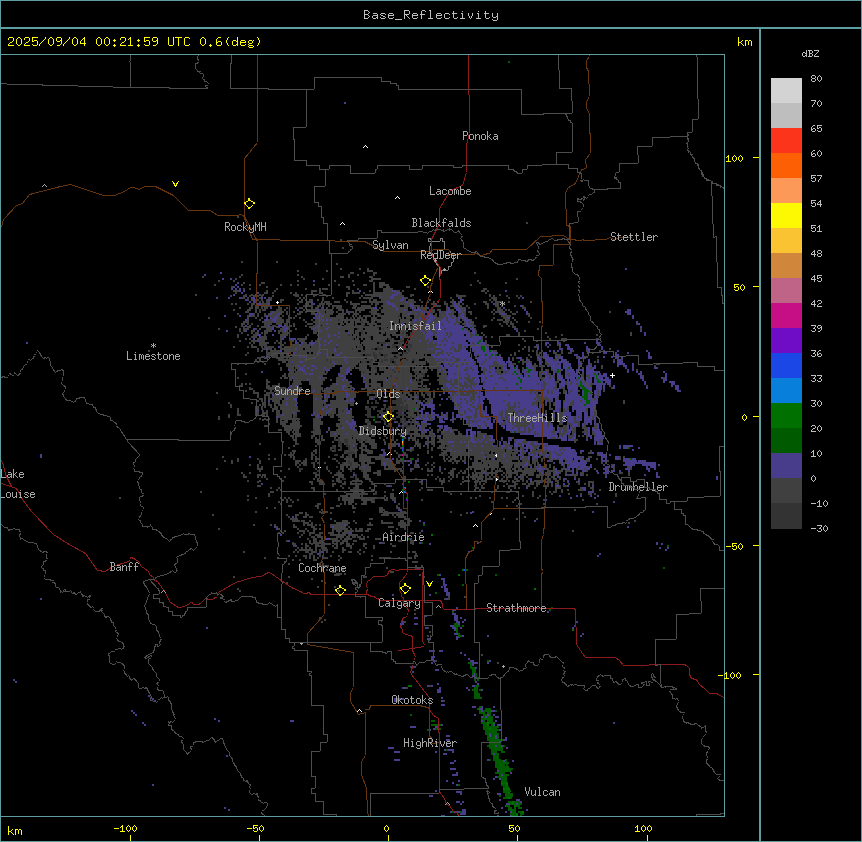Click the white caret marker west of Lacombe
This screenshot has width=862, height=842.
(397, 198)
